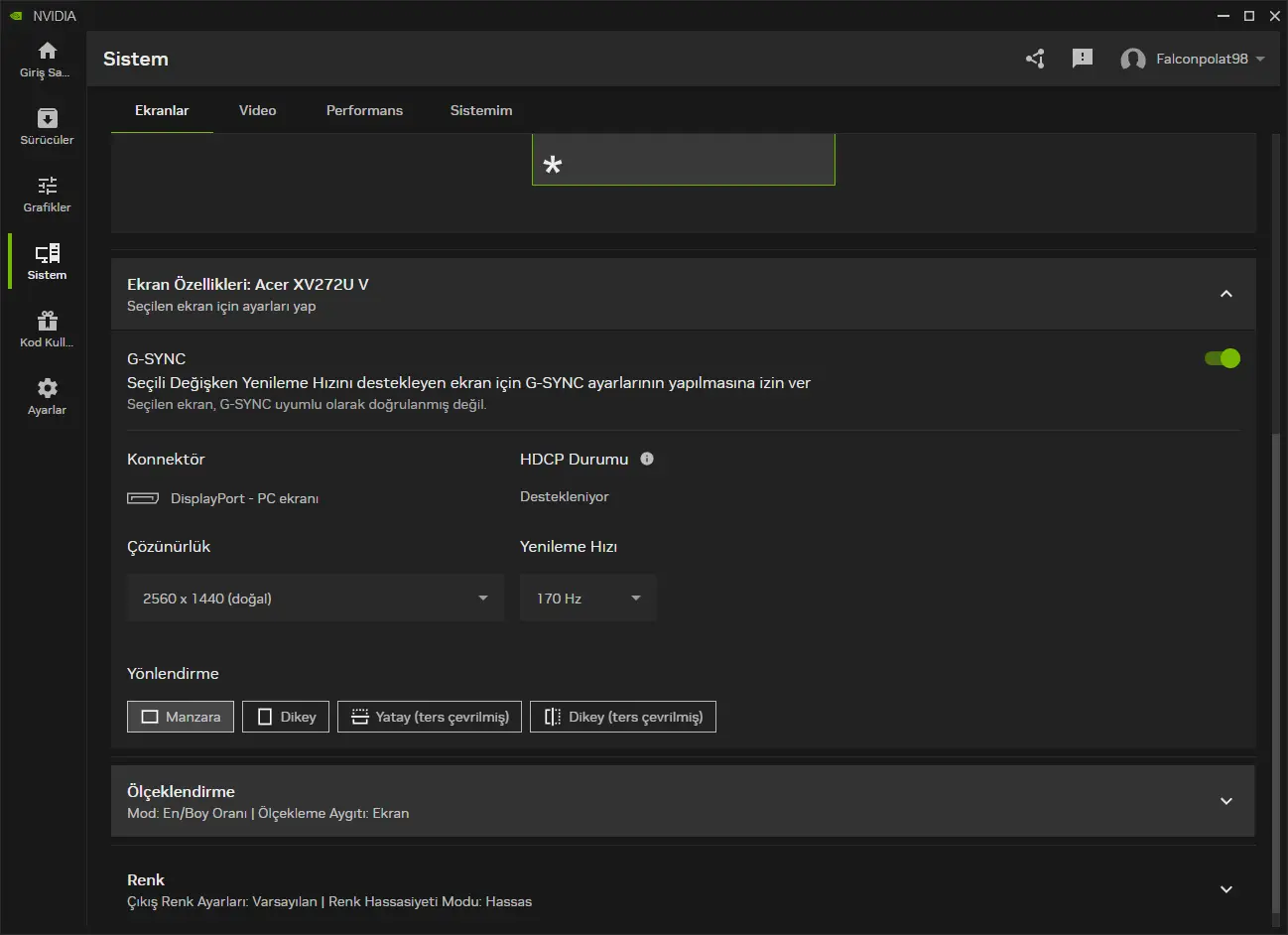Select Manzara orientation
1288x935 pixels.
pos(181,717)
